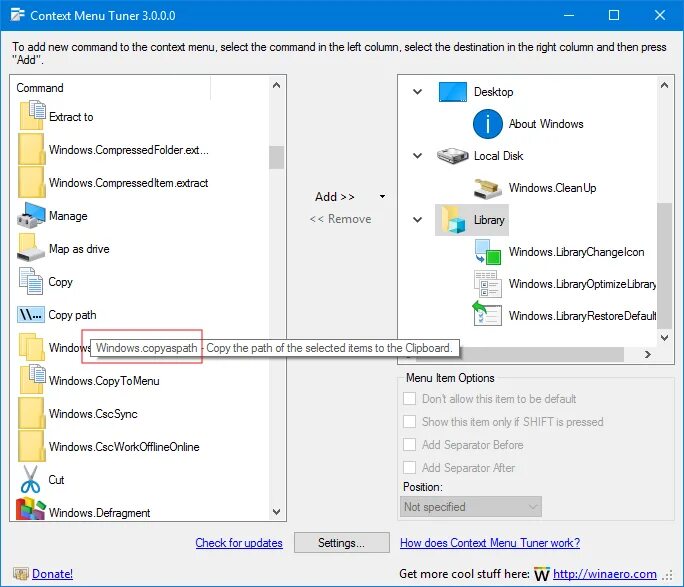Click the Copy path icon
Screen dimensions: 684x587
(31, 314)
